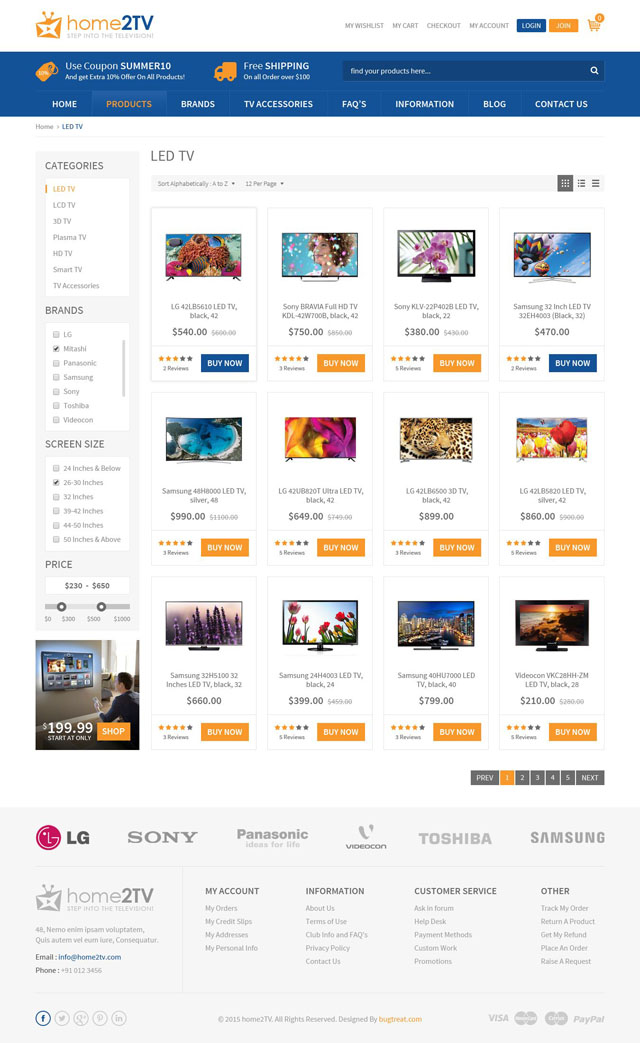The height and width of the screenshot is (1043, 640).
Task: Open the Pinterest social icon
Action: coord(100,1018)
